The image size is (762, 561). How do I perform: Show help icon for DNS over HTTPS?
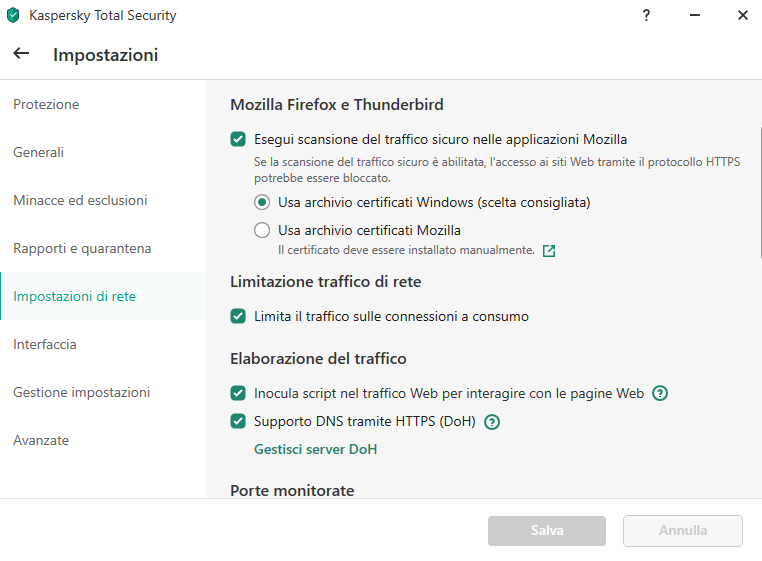coord(492,421)
